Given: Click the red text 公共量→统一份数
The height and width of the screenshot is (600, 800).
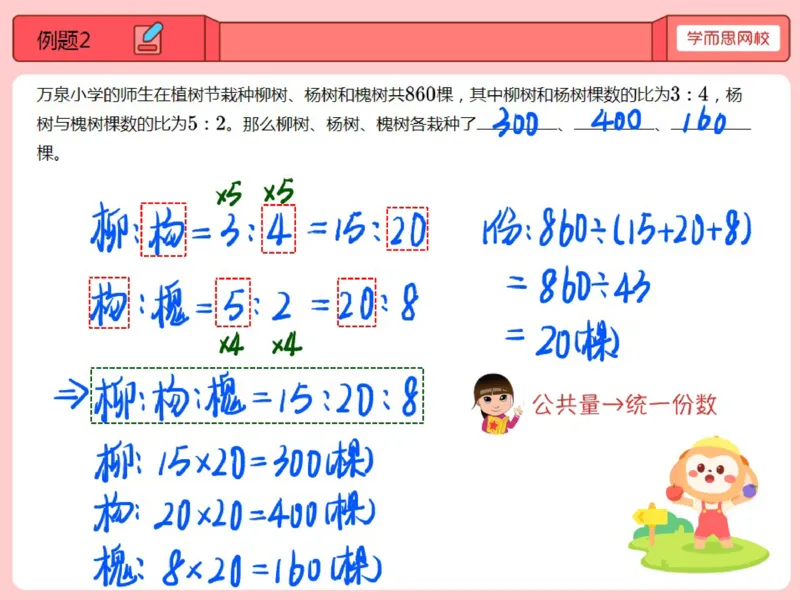Looking at the screenshot, I should coord(624,404).
